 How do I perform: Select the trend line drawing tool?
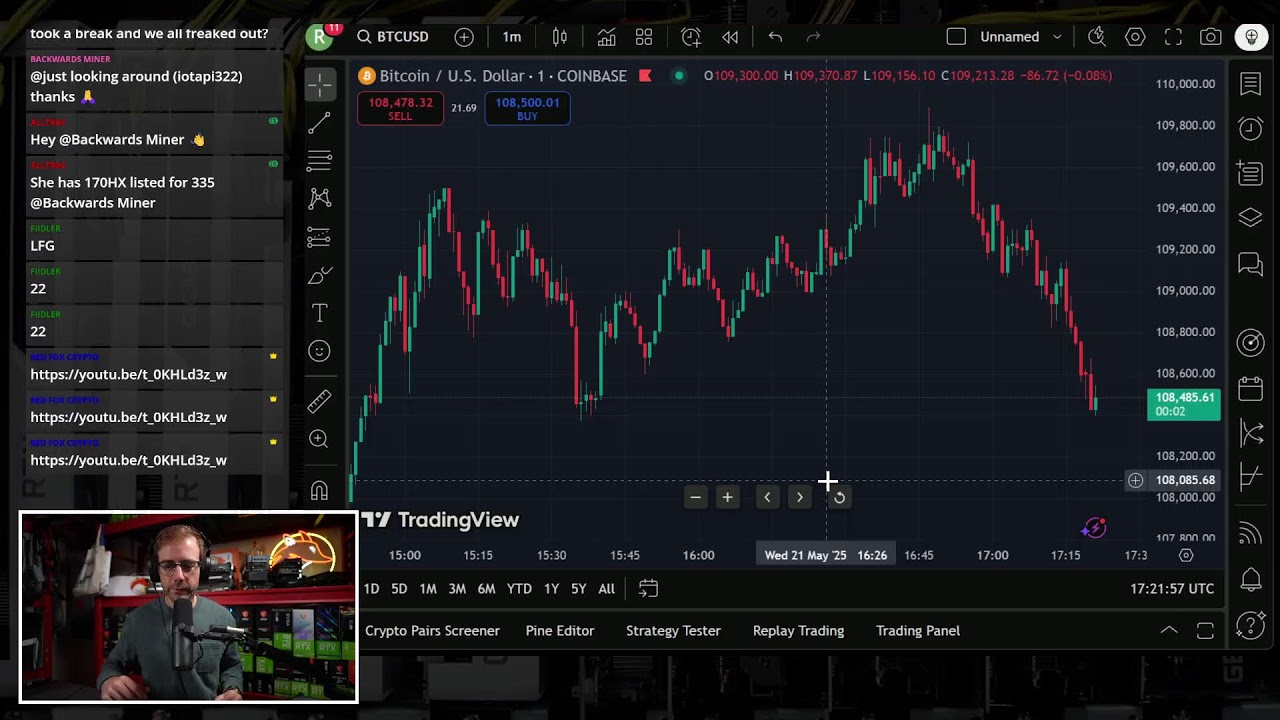click(319, 123)
